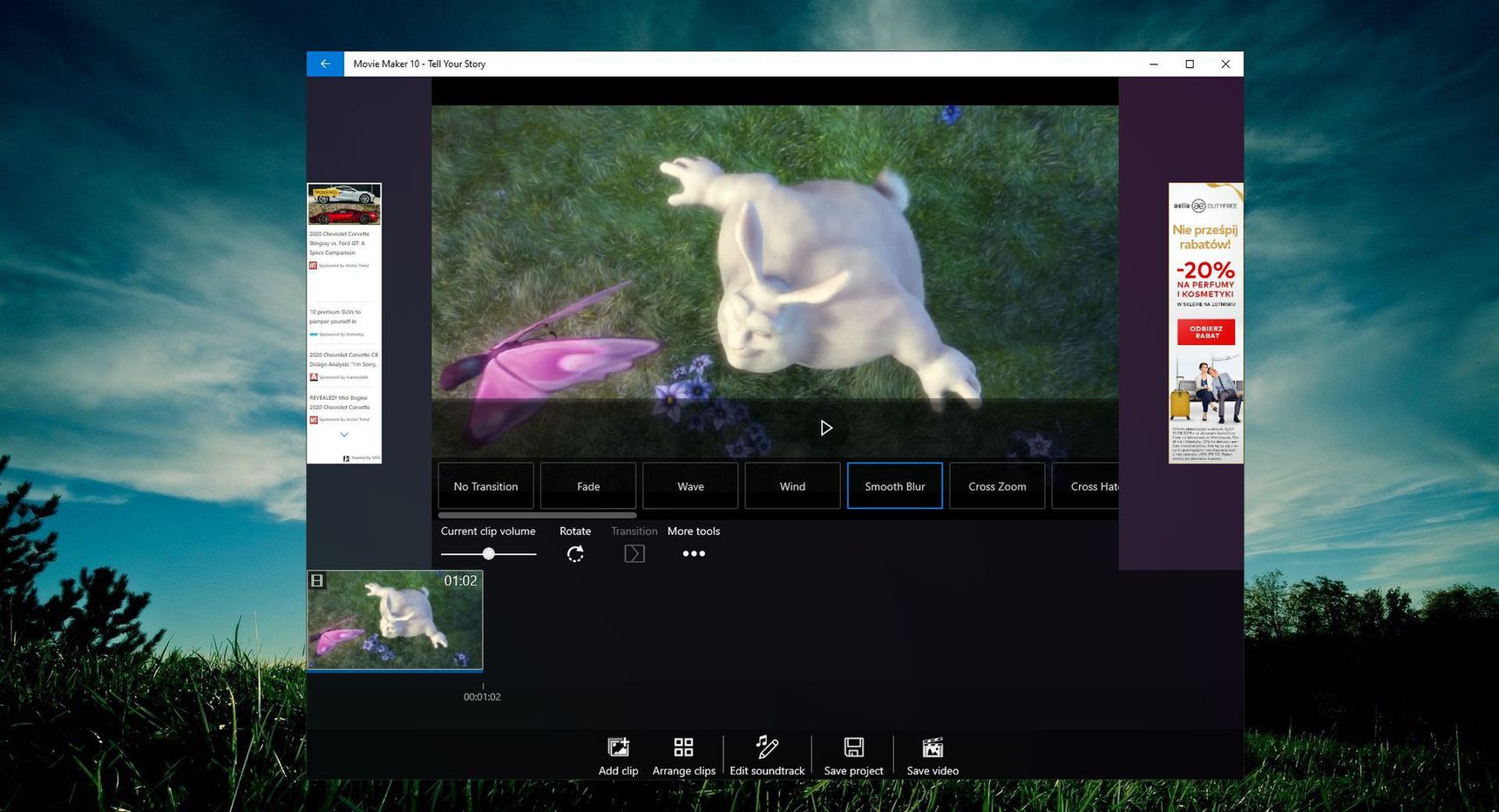Click the Transition icon
1499x812 pixels.
(634, 553)
